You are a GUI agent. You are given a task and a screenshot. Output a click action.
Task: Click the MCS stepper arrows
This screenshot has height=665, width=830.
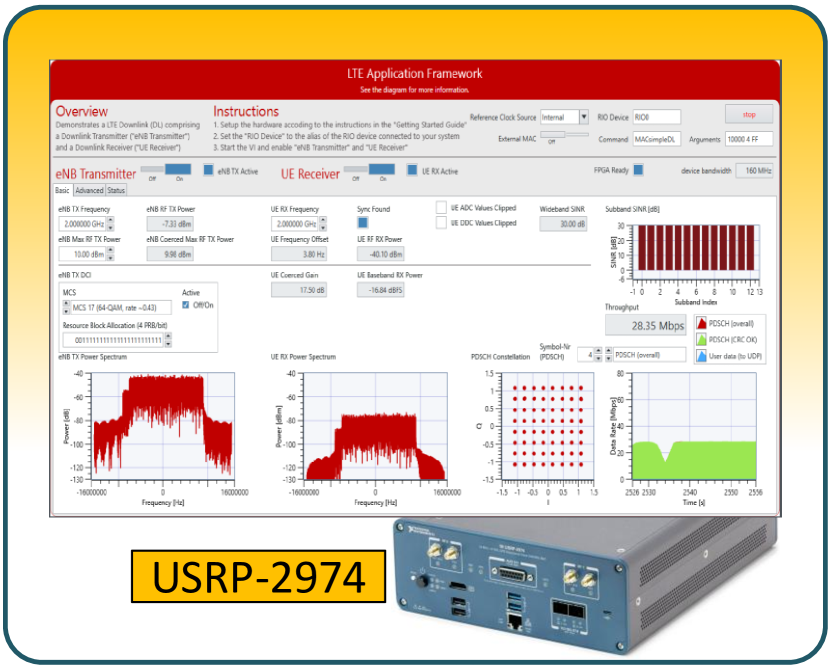[66, 308]
